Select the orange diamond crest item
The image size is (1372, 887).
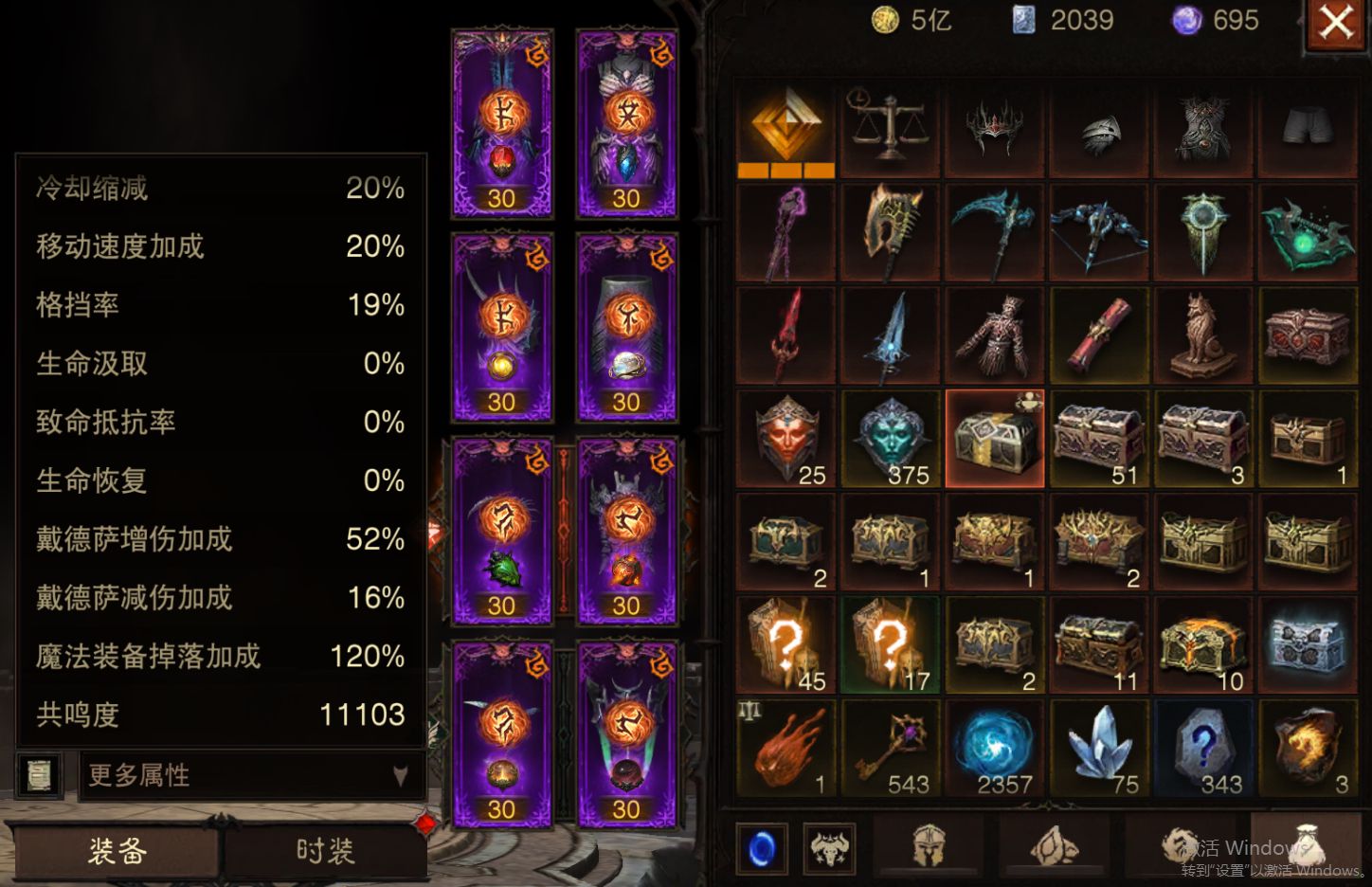tap(785, 129)
